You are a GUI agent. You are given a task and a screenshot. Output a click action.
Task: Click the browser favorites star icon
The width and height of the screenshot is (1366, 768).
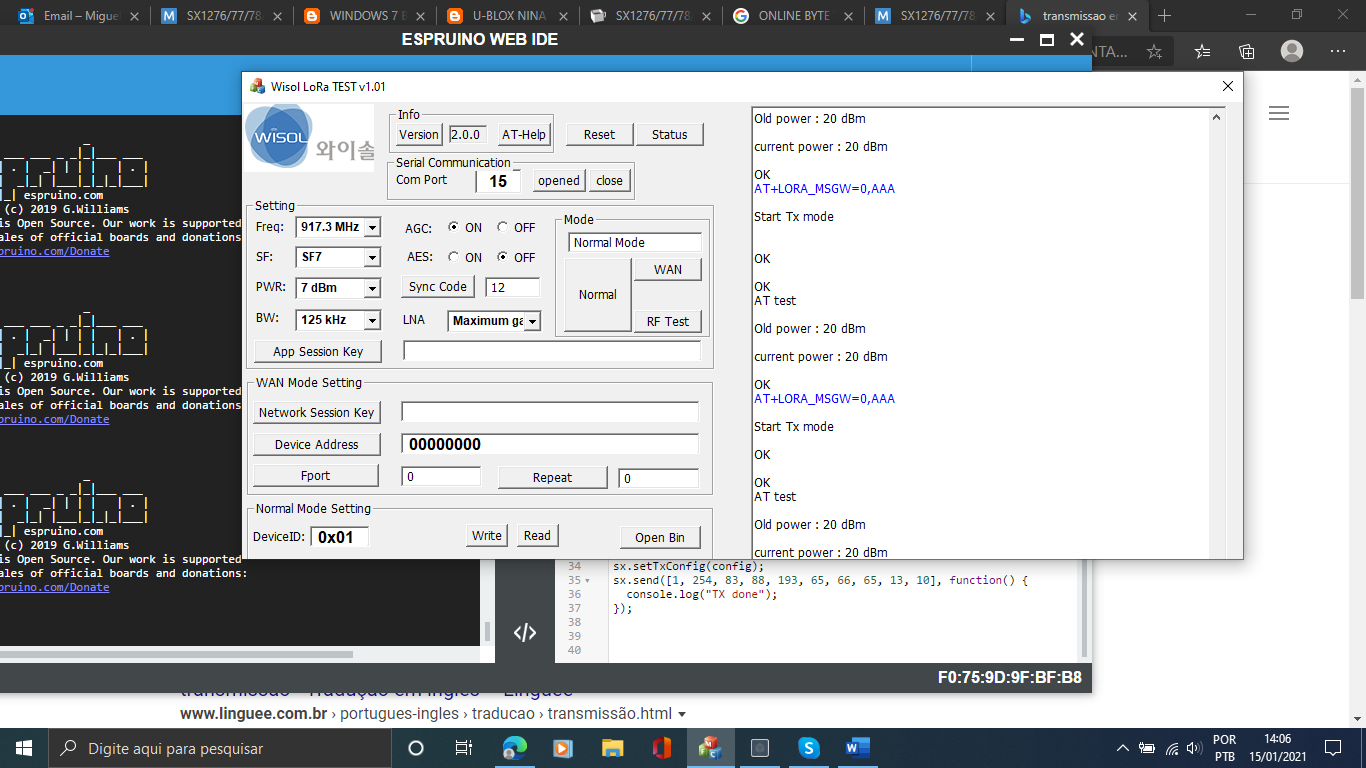[x=1154, y=51]
